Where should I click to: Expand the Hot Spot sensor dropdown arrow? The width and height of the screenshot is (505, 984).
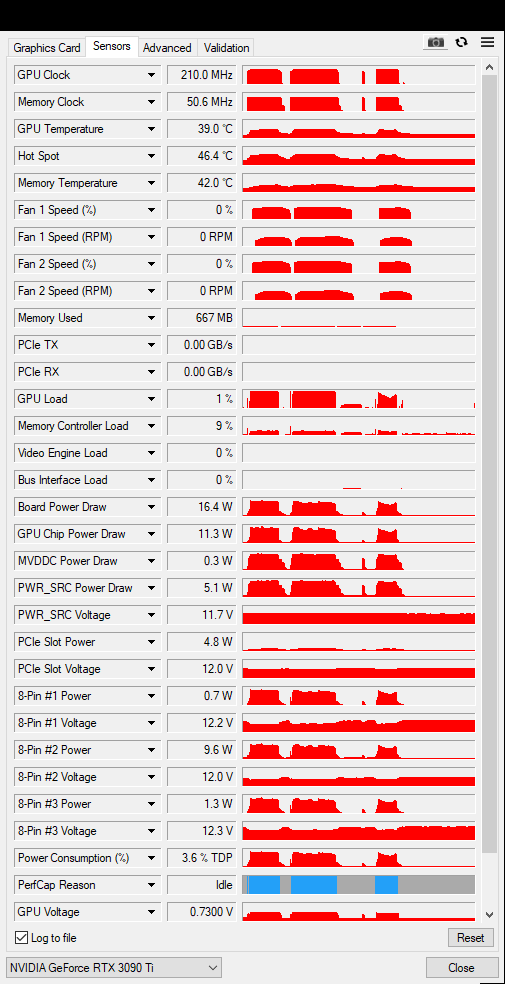pos(151,156)
